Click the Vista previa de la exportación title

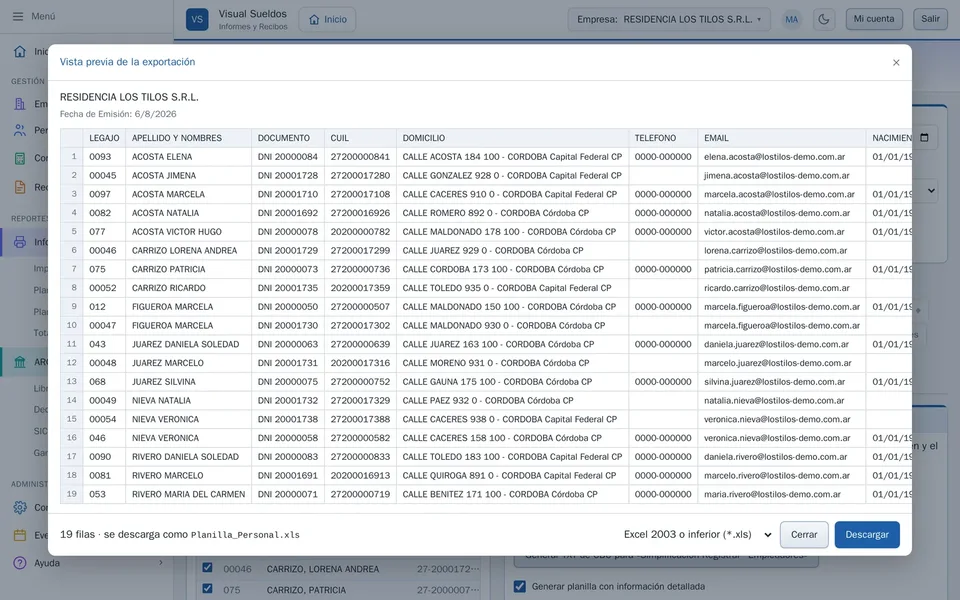tap(127, 62)
